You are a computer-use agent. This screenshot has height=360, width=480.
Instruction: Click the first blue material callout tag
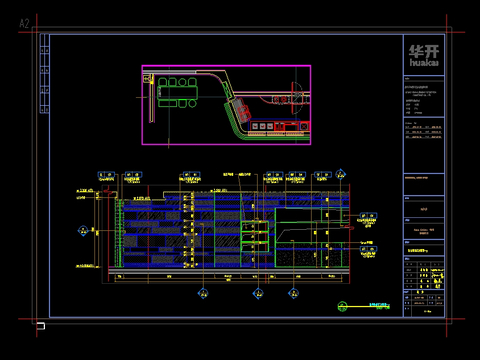(x=106, y=175)
